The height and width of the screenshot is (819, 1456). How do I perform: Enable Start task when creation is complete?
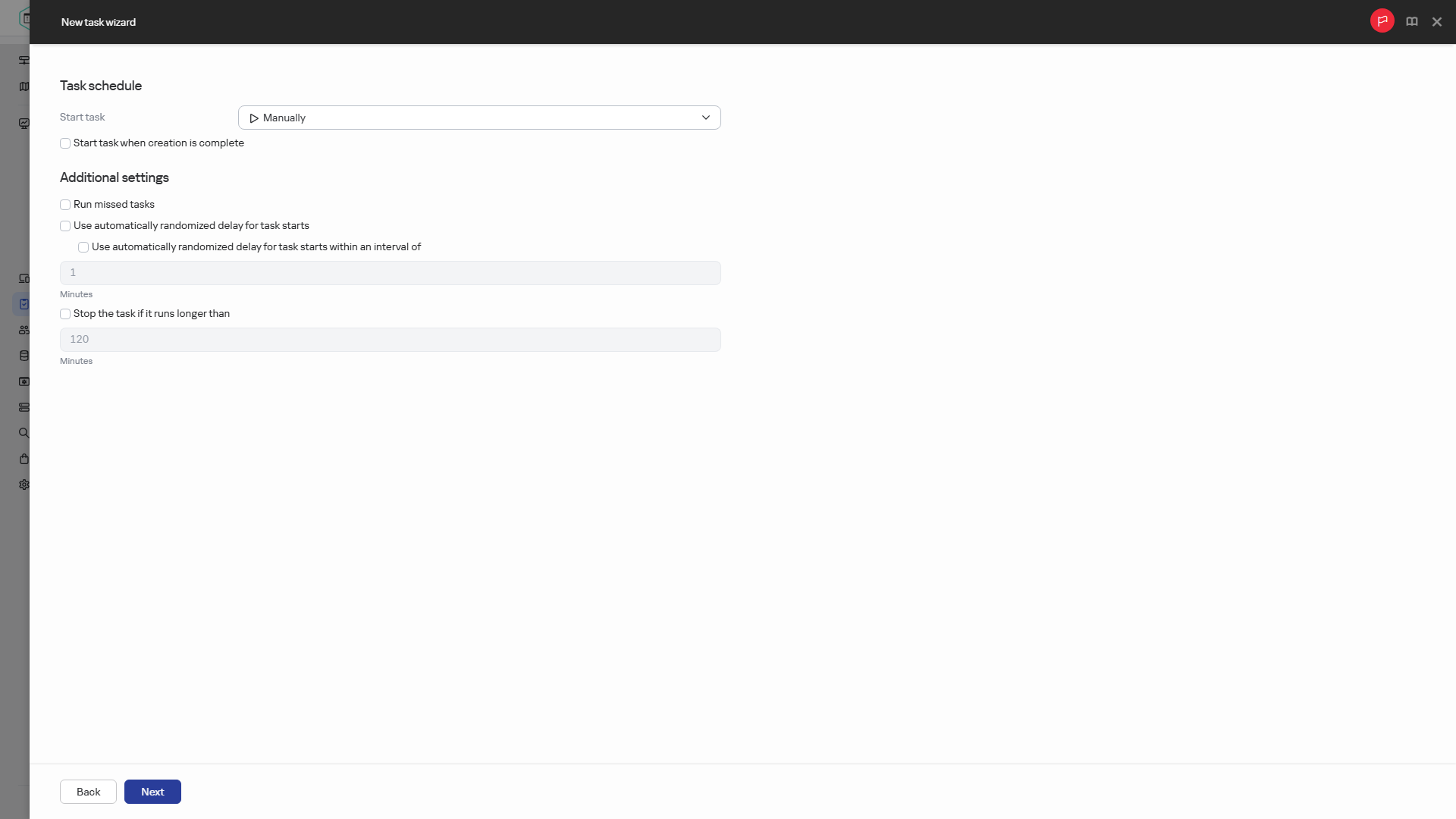click(65, 143)
